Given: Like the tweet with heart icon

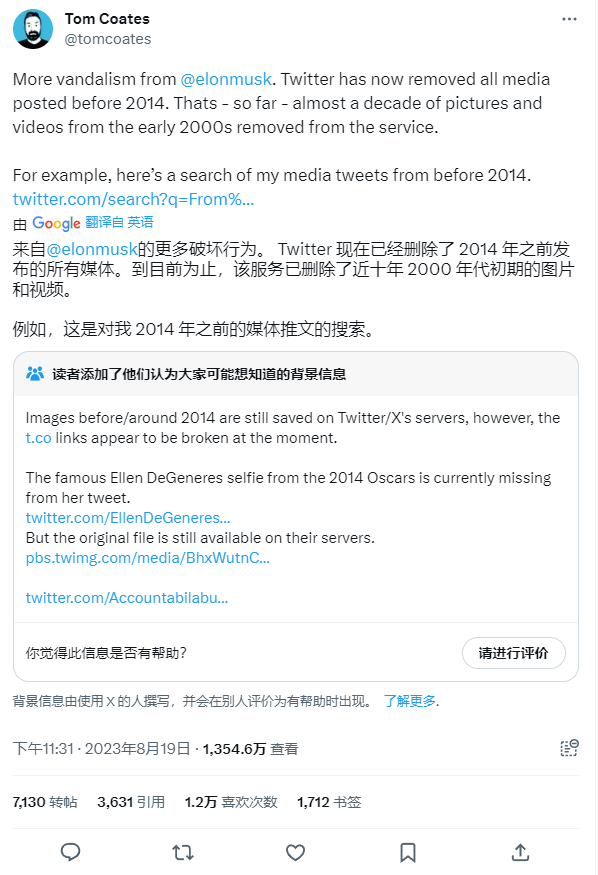Looking at the screenshot, I should point(295,852).
